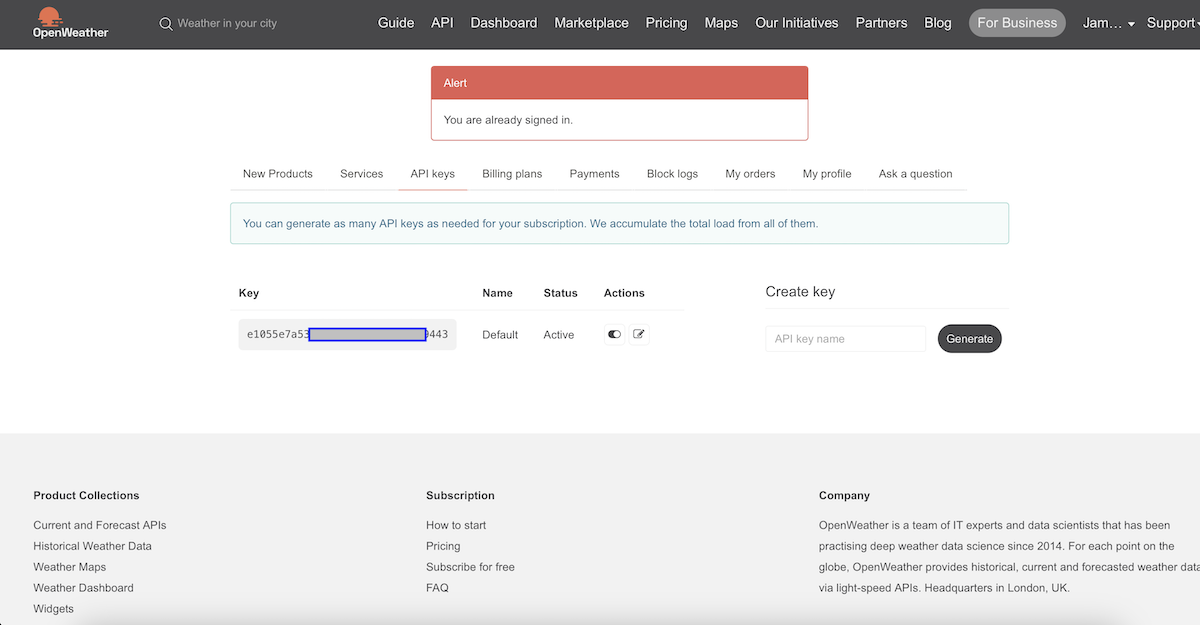
Task: Switch to the Billing plans tab
Action: [x=512, y=174]
